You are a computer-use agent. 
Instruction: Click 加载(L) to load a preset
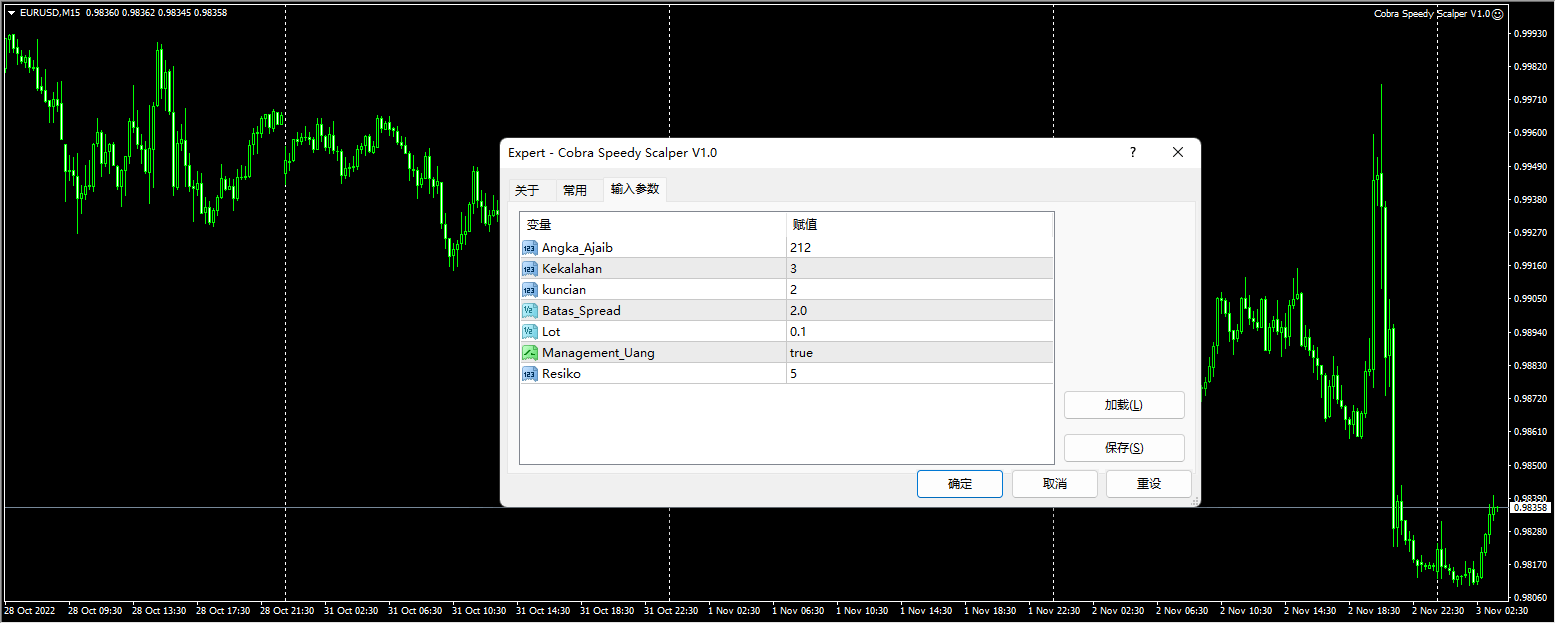click(x=1123, y=405)
